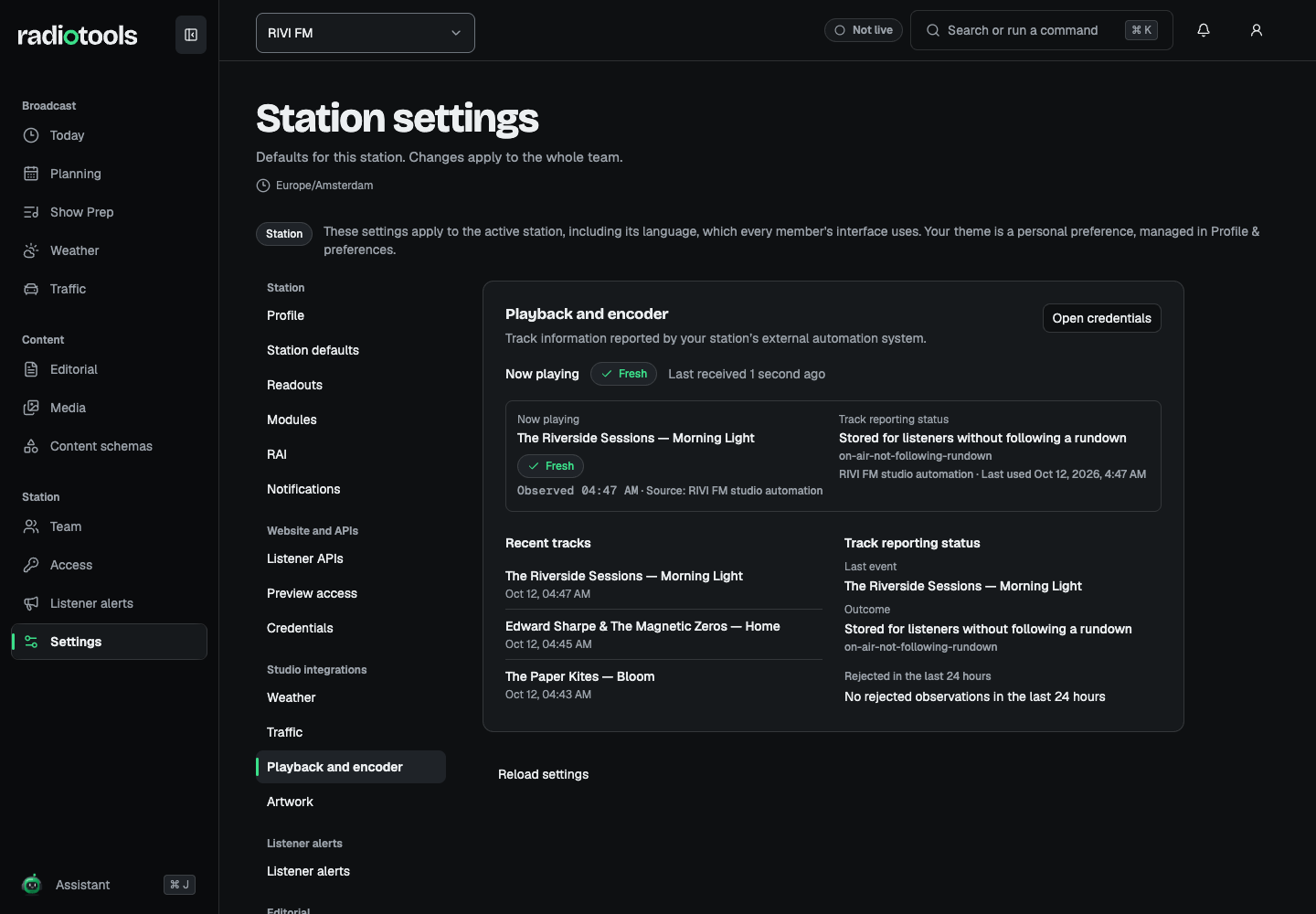Open the Access page
This screenshot has height=914, width=1316.
tap(110, 565)
